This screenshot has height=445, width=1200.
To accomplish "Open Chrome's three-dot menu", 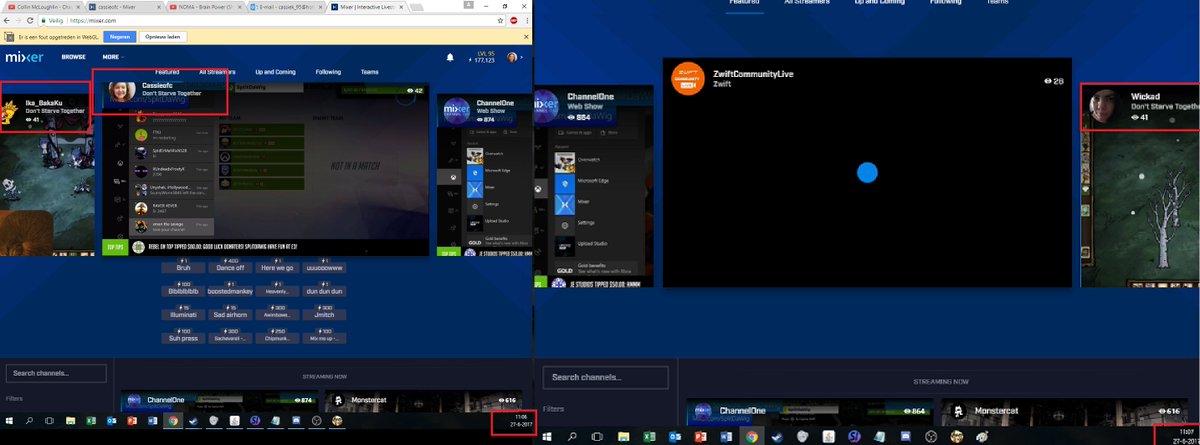I will 527,20.
